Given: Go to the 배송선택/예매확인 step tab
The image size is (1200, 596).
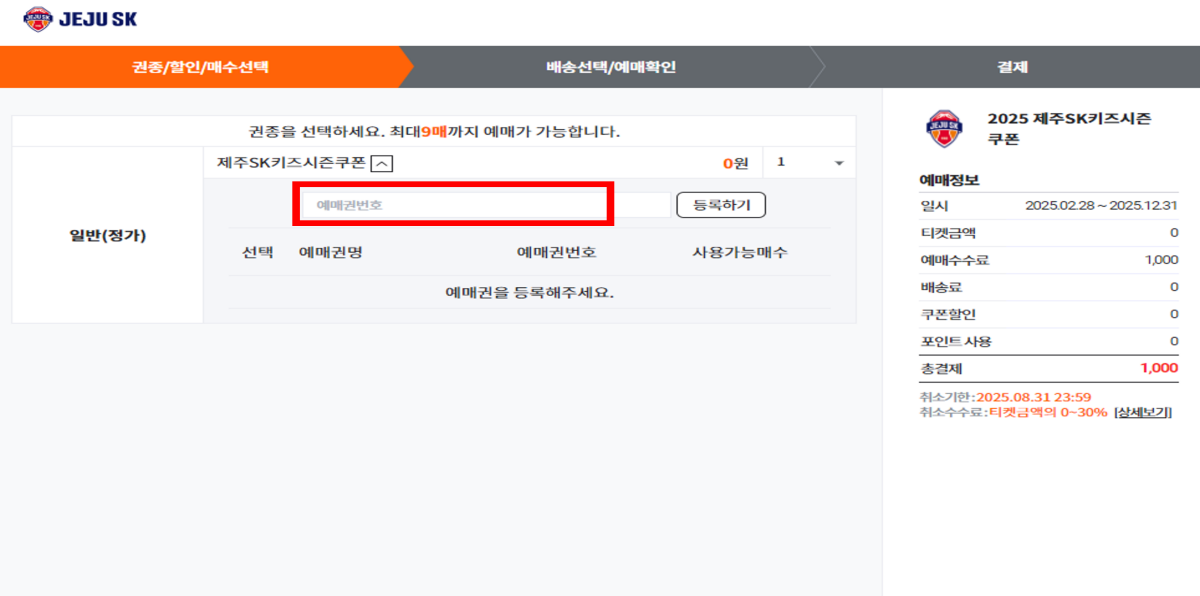Looking at the screenshot, I should 611,68.
